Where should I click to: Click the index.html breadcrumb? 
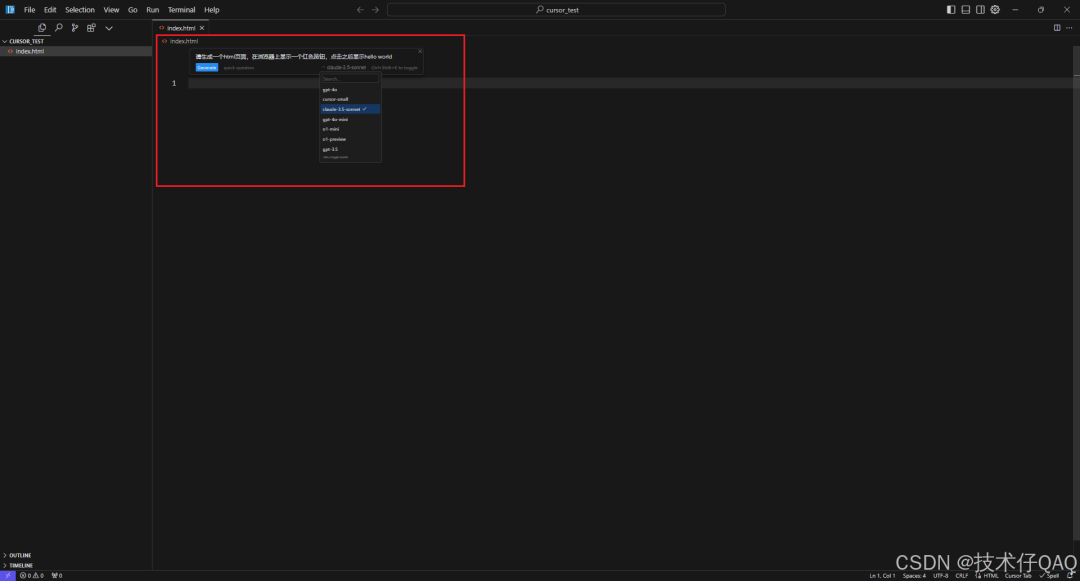click(184, 41)
